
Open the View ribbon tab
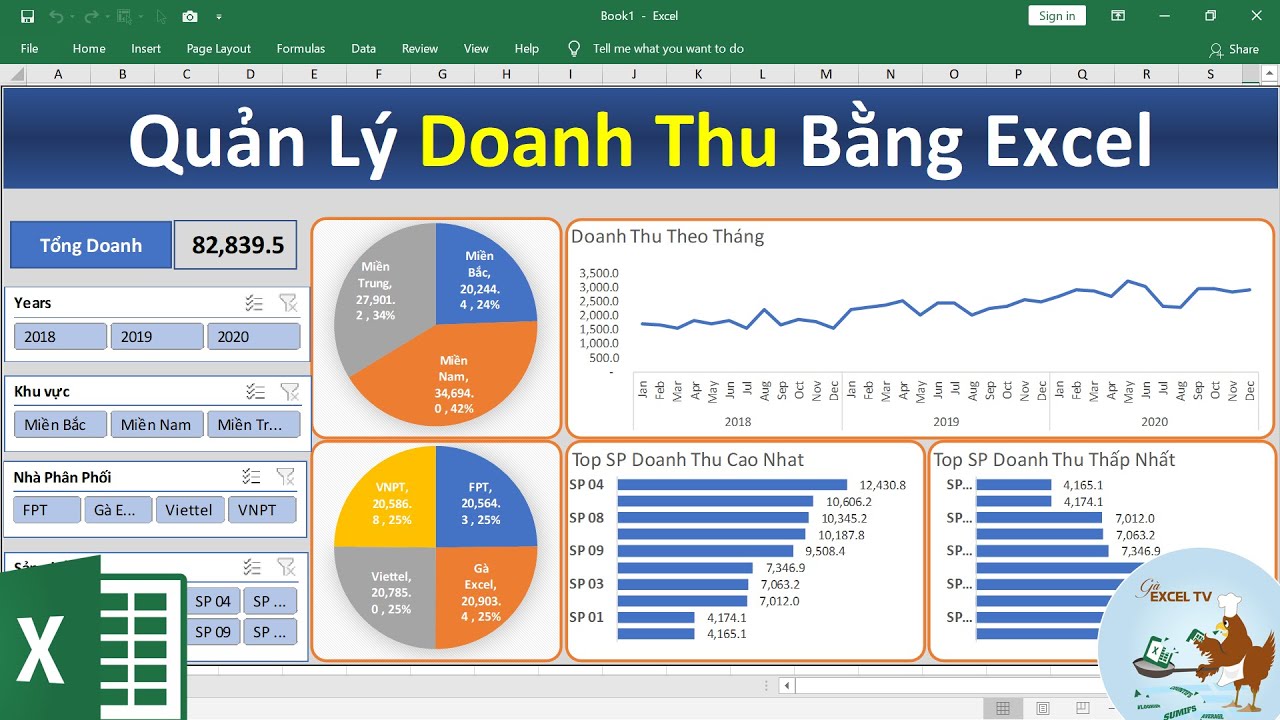coord(477,49)
